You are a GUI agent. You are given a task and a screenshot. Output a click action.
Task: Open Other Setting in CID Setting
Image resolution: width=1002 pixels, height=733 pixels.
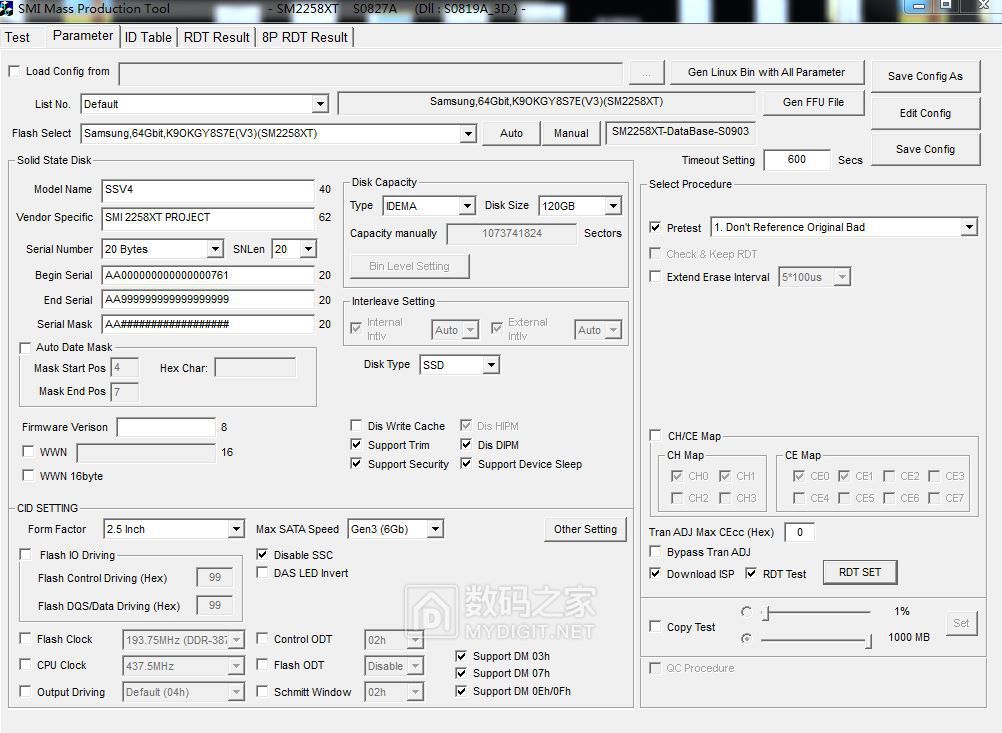click(x=585, y=529)
